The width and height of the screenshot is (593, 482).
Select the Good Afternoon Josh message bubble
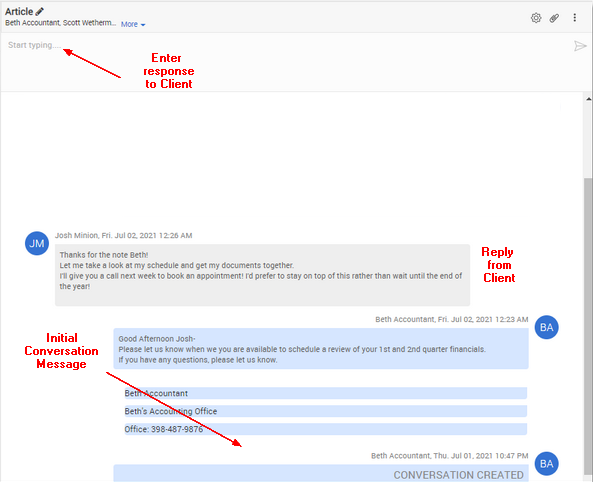[x=321, y=349]
